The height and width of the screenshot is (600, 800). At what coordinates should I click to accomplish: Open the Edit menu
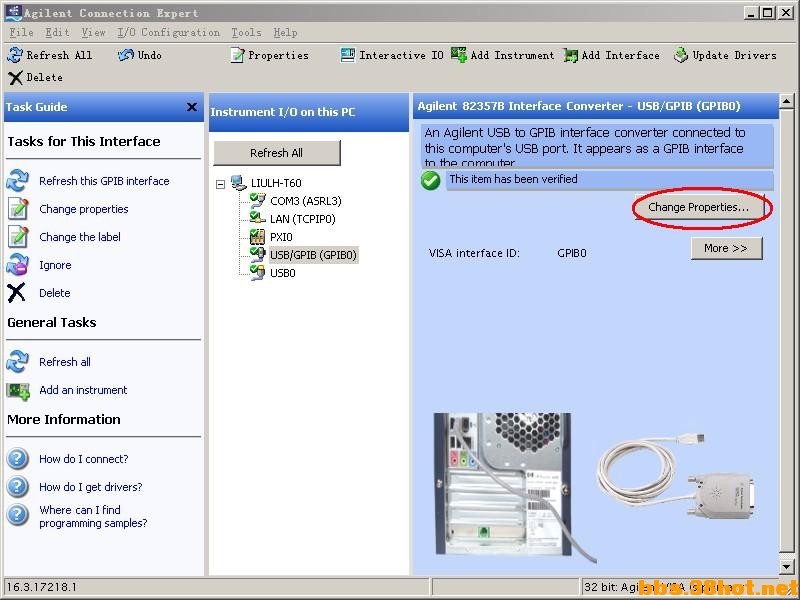(57, 33)
